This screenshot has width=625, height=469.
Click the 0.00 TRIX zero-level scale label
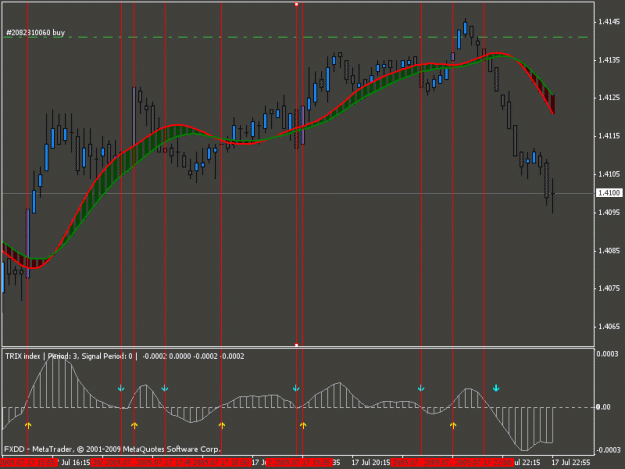pos(603,407)
